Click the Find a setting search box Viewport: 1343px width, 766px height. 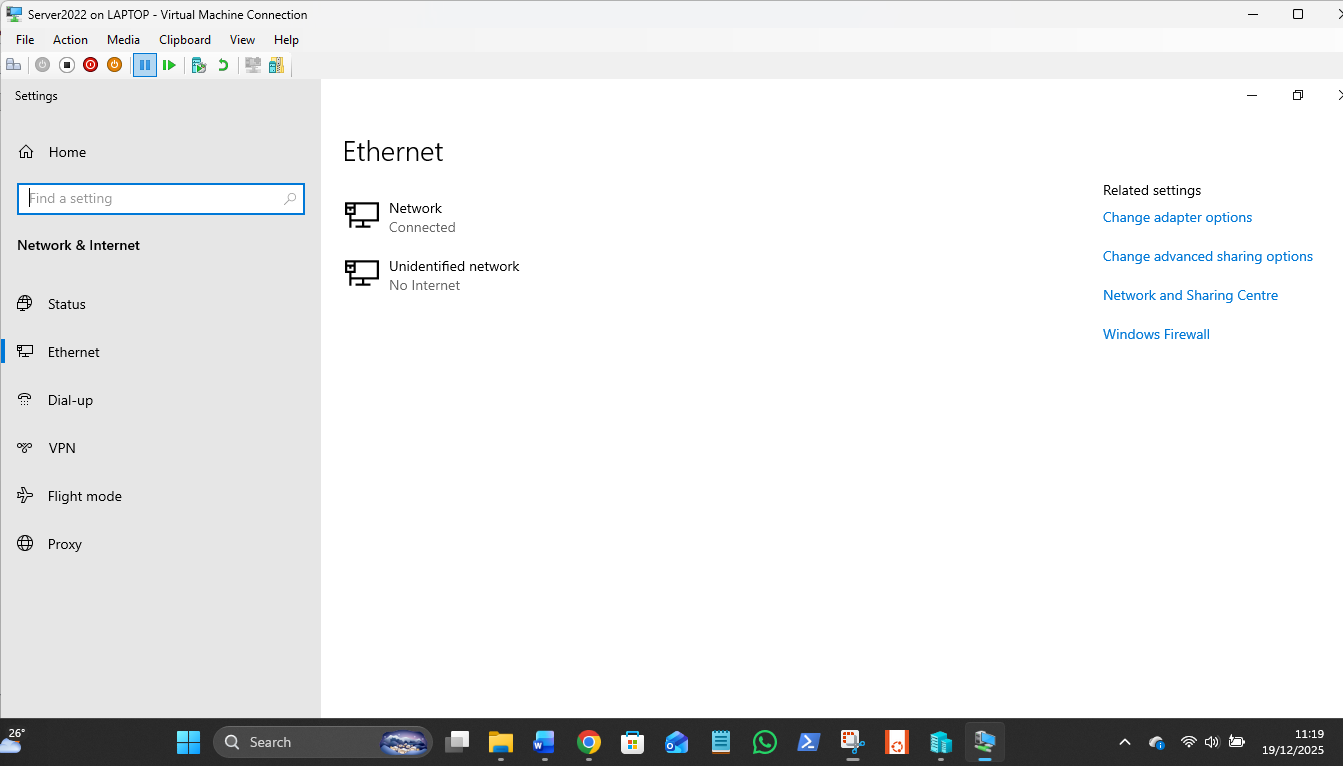click(x=155, y=199)
